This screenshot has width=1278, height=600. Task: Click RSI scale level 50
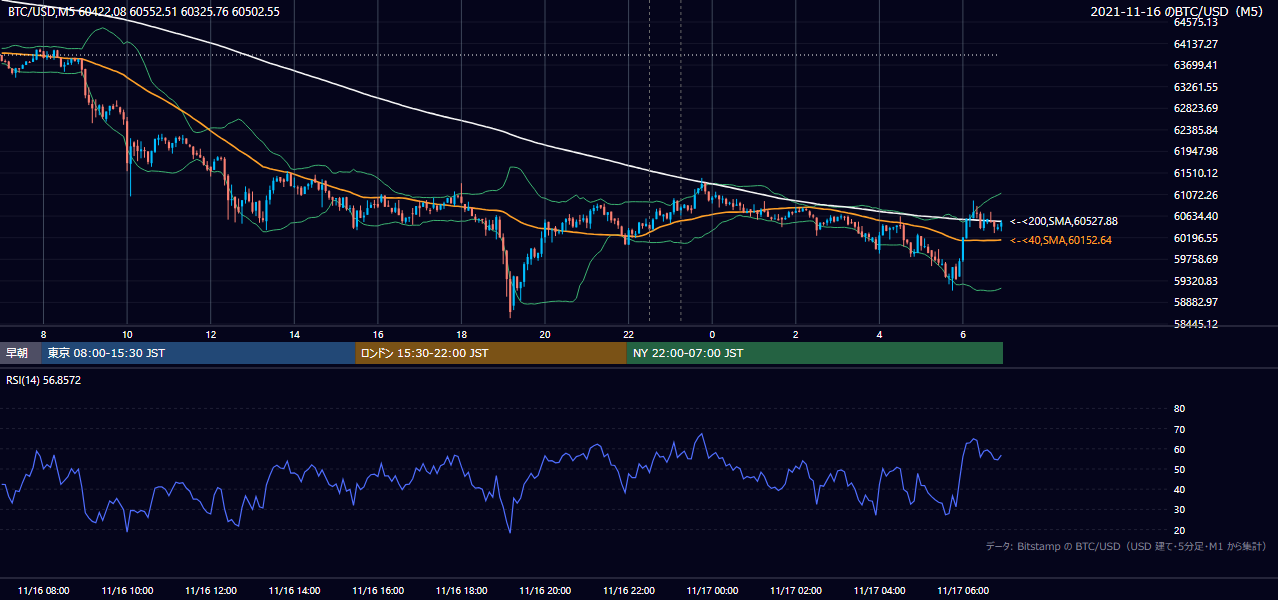pos(1179,469)
